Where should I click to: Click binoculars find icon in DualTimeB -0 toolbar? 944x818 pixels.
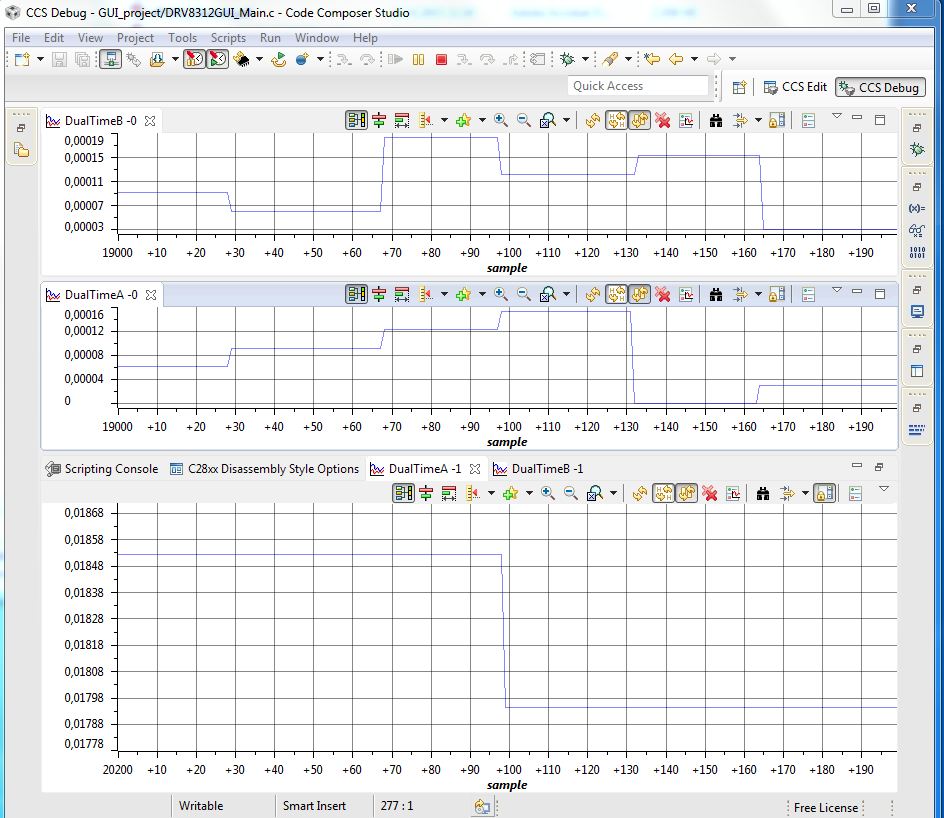[716, 120]
